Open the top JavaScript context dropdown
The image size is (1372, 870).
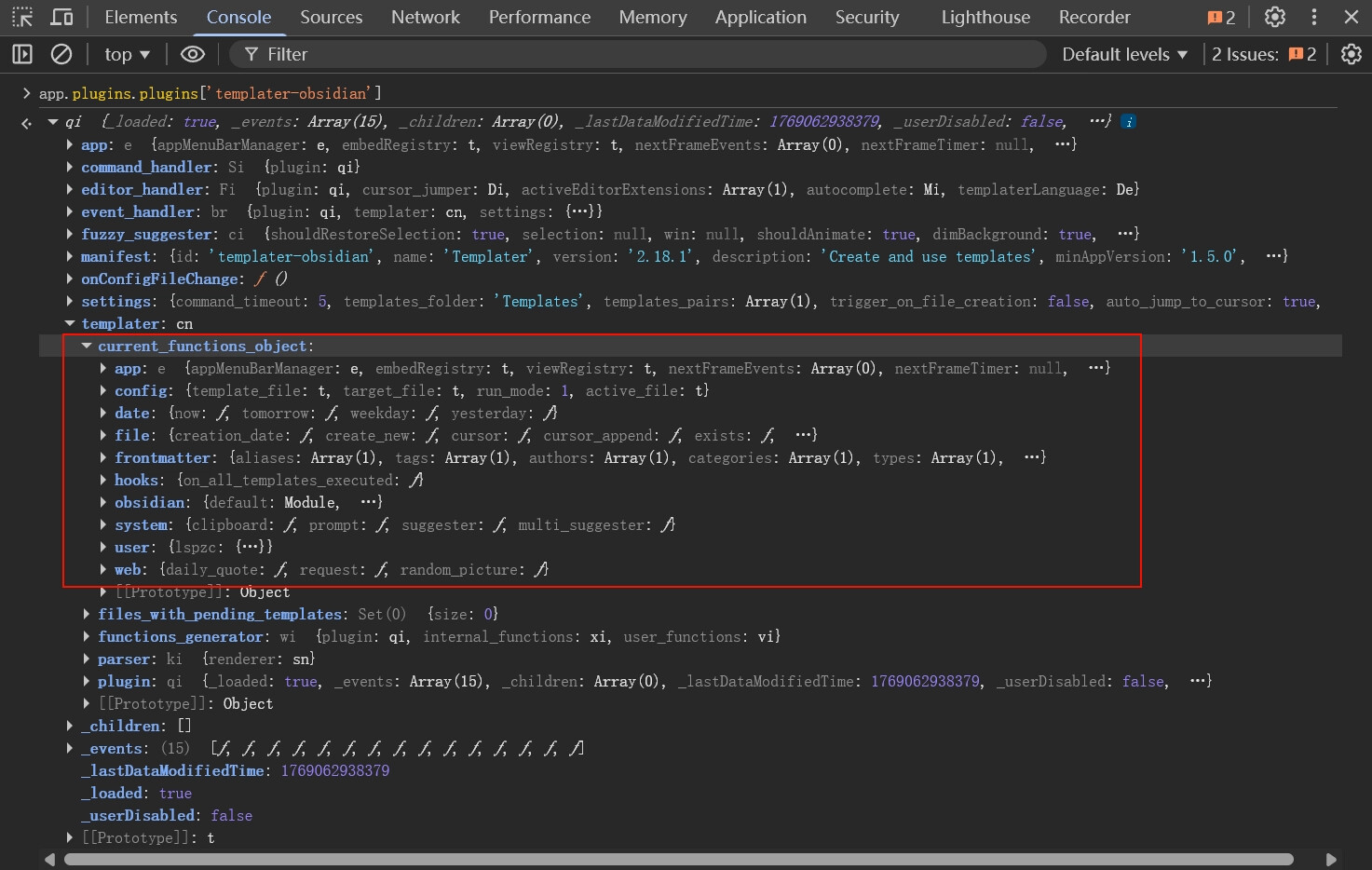point(127,54)
